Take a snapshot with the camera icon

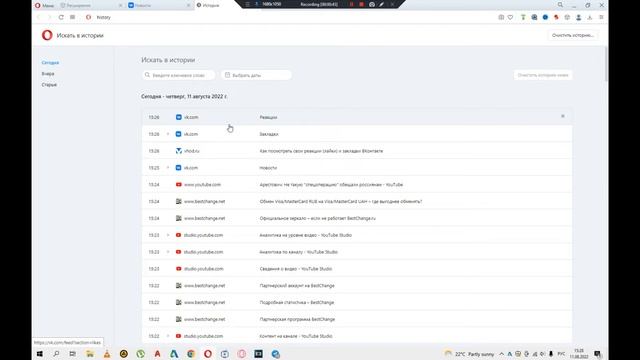(501, 17)
